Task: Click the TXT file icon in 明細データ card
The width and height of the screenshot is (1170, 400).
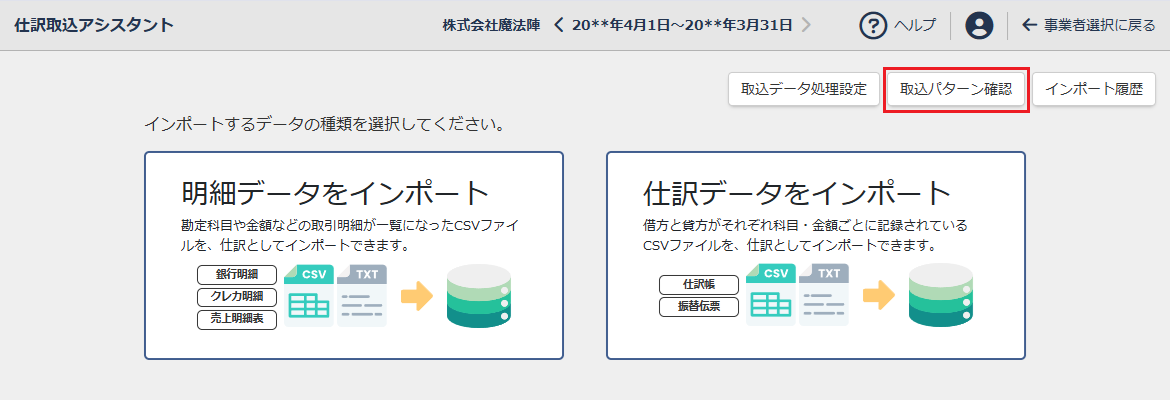Action: [x=362, y=295]
